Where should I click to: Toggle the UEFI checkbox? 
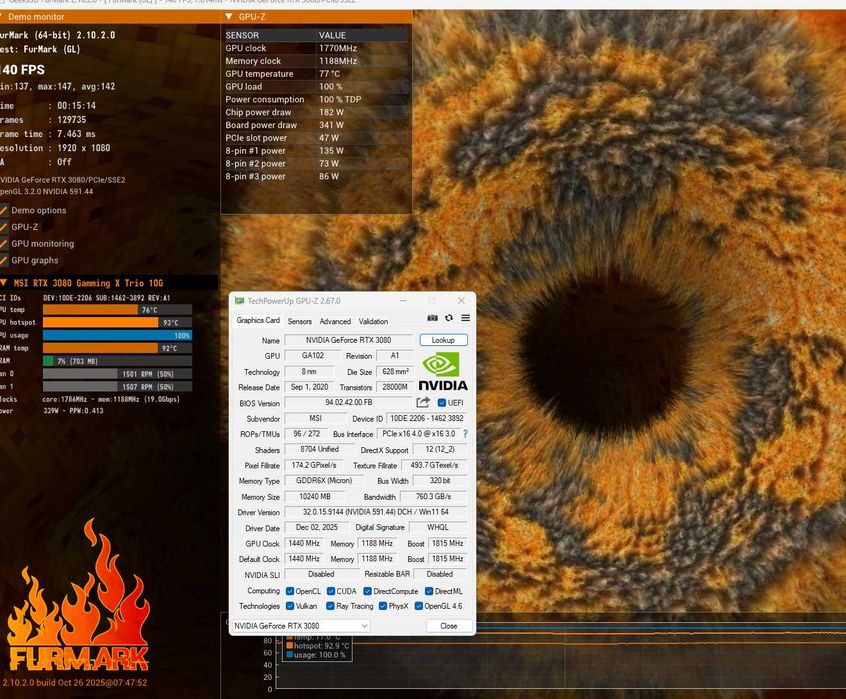(441, 403)
